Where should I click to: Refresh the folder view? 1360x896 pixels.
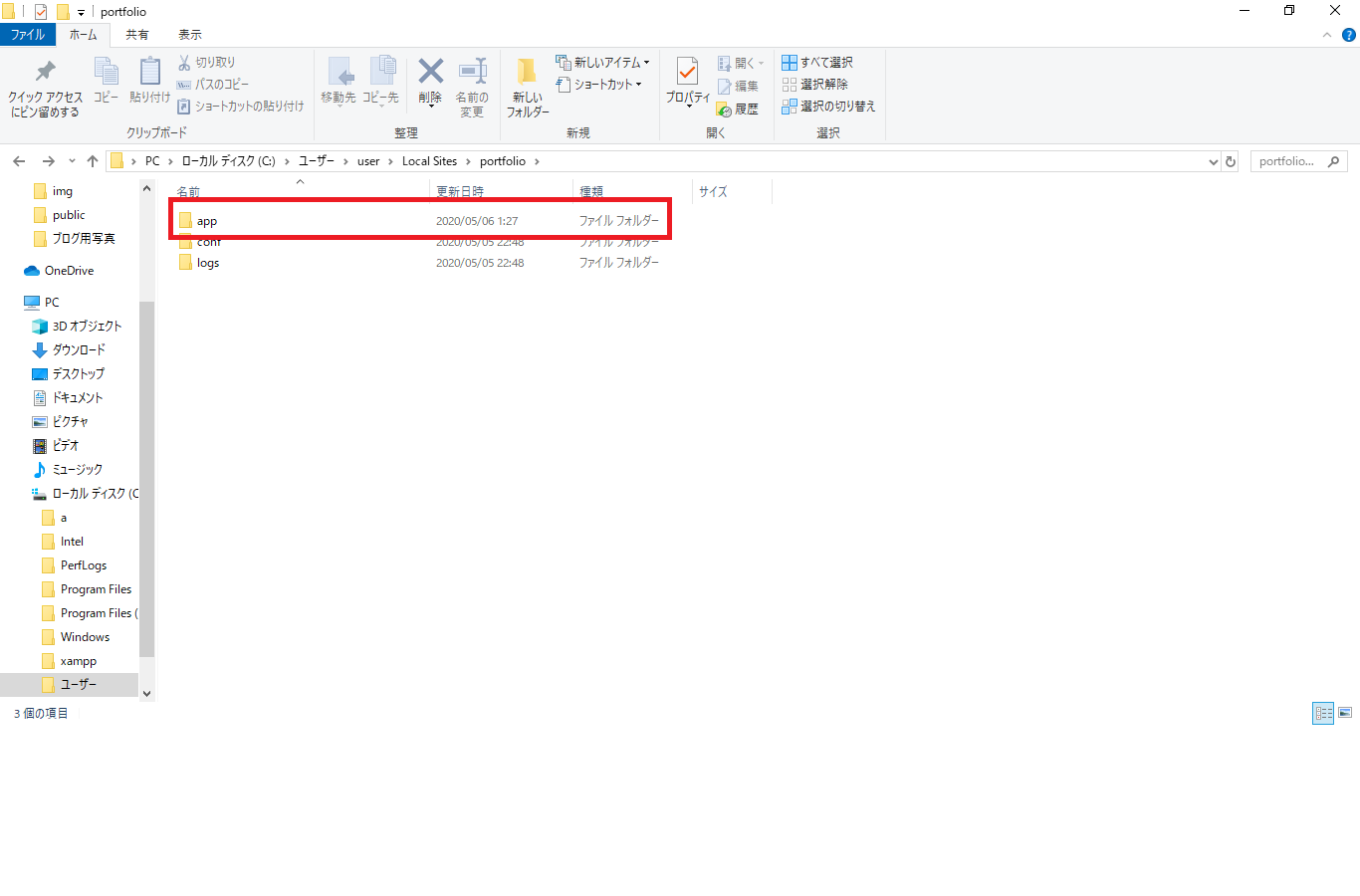click(1231, 161)
